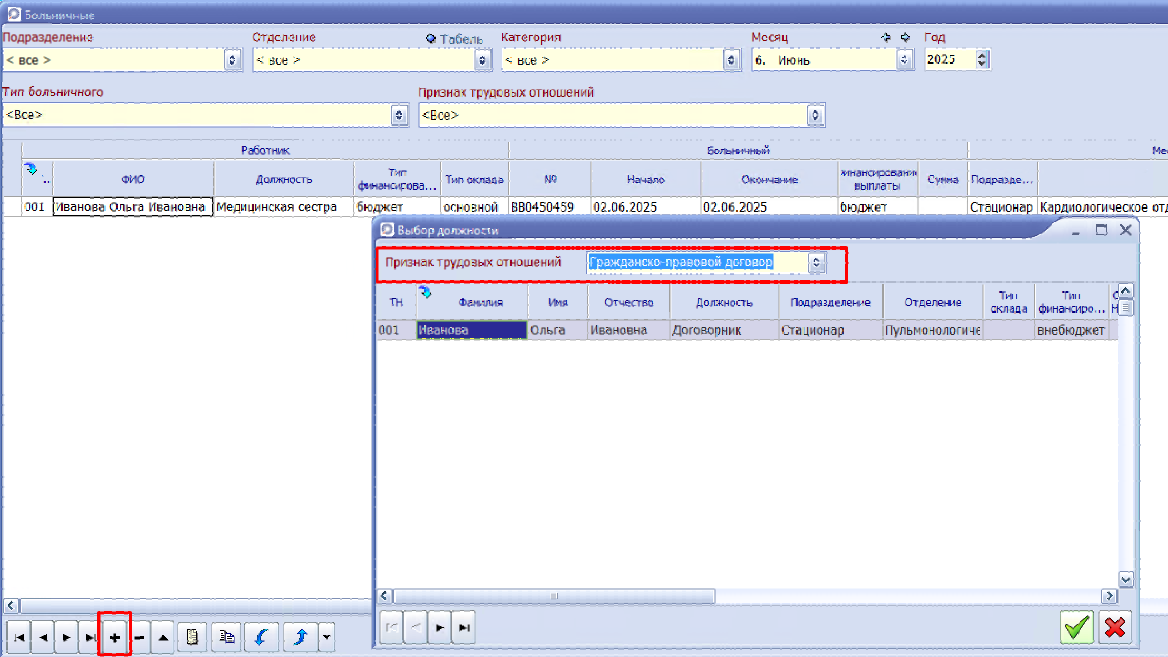The height and width of the screenshot is (657, 1168).
Task: Click the minus button to delete record
Action: (139, 637)
